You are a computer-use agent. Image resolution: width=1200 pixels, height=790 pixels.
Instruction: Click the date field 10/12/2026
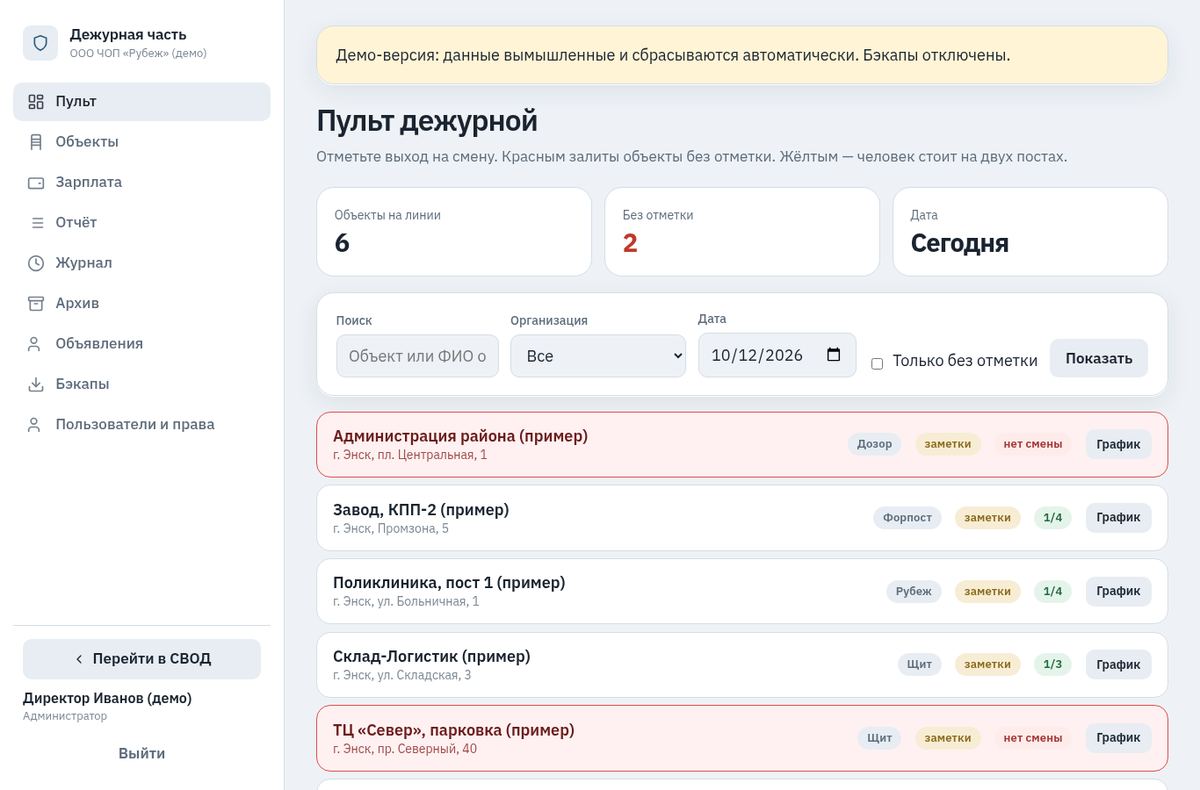(x=777, y=355)
